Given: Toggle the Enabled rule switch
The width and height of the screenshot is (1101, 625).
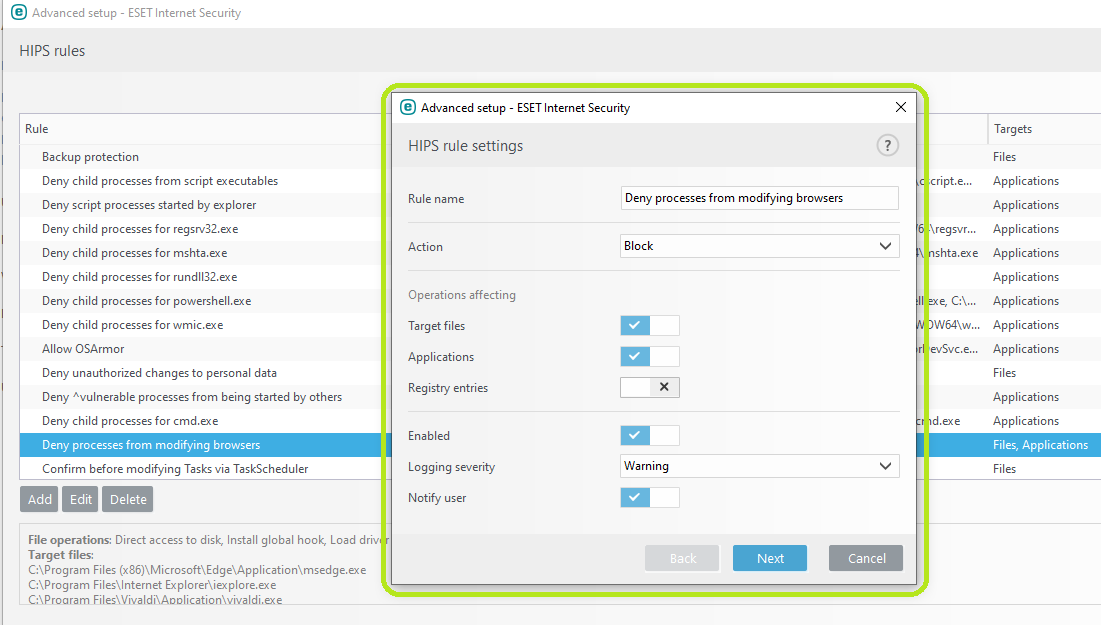Looking at the screenshot, I should click(x=649, y=435).
